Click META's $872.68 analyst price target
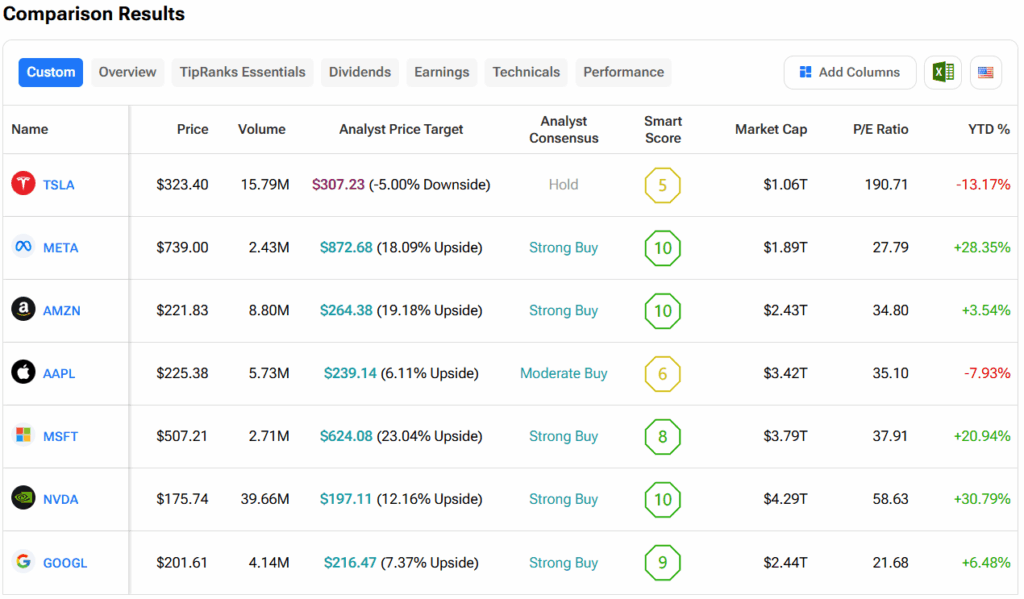 (x=346, y=248)
